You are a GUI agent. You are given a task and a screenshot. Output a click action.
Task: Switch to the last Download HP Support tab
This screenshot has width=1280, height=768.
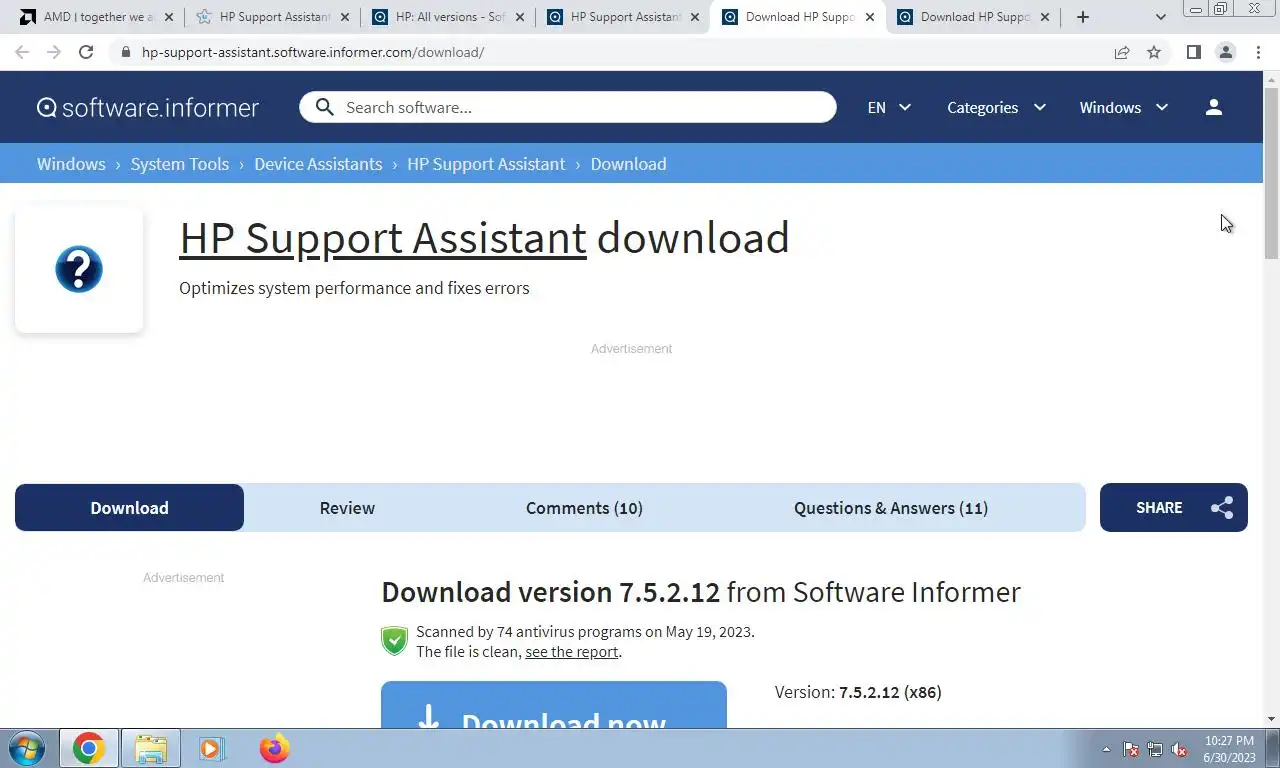click(974, 17)
